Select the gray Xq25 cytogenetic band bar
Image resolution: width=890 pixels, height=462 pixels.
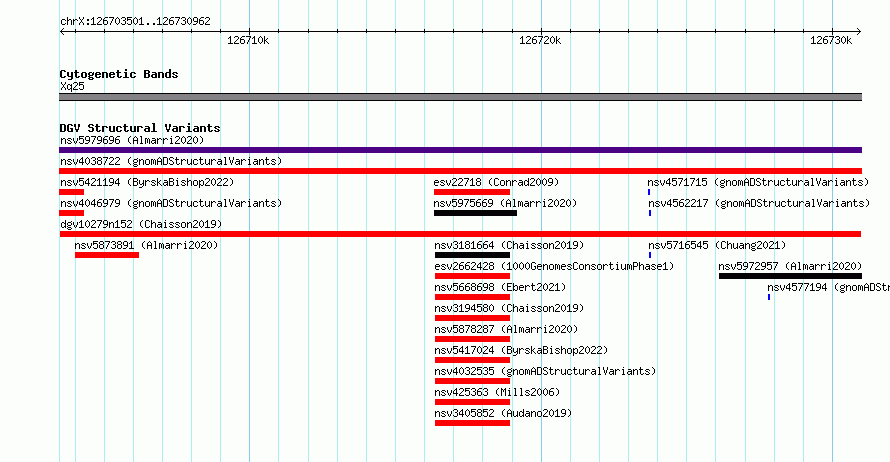pyautogui.click(x=460, y=97)
